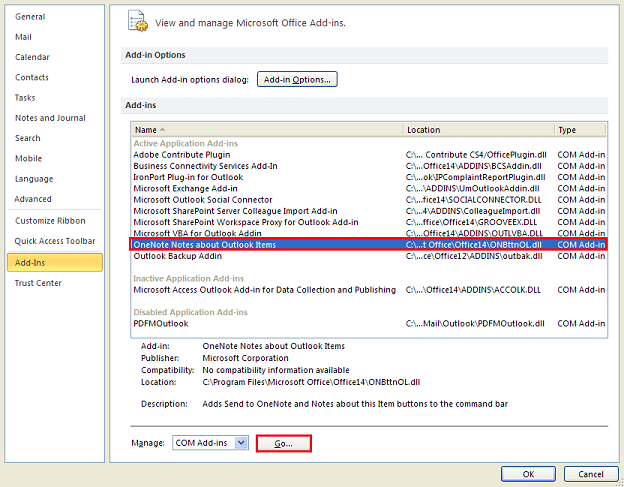Open the Manage COM Add-ins dropdown
Viewport: 624px width, 487px height.
(210, 443)
